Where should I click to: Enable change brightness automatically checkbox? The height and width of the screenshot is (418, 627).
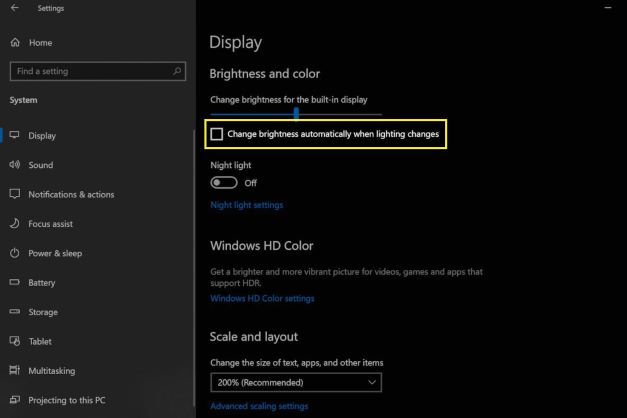217,134
